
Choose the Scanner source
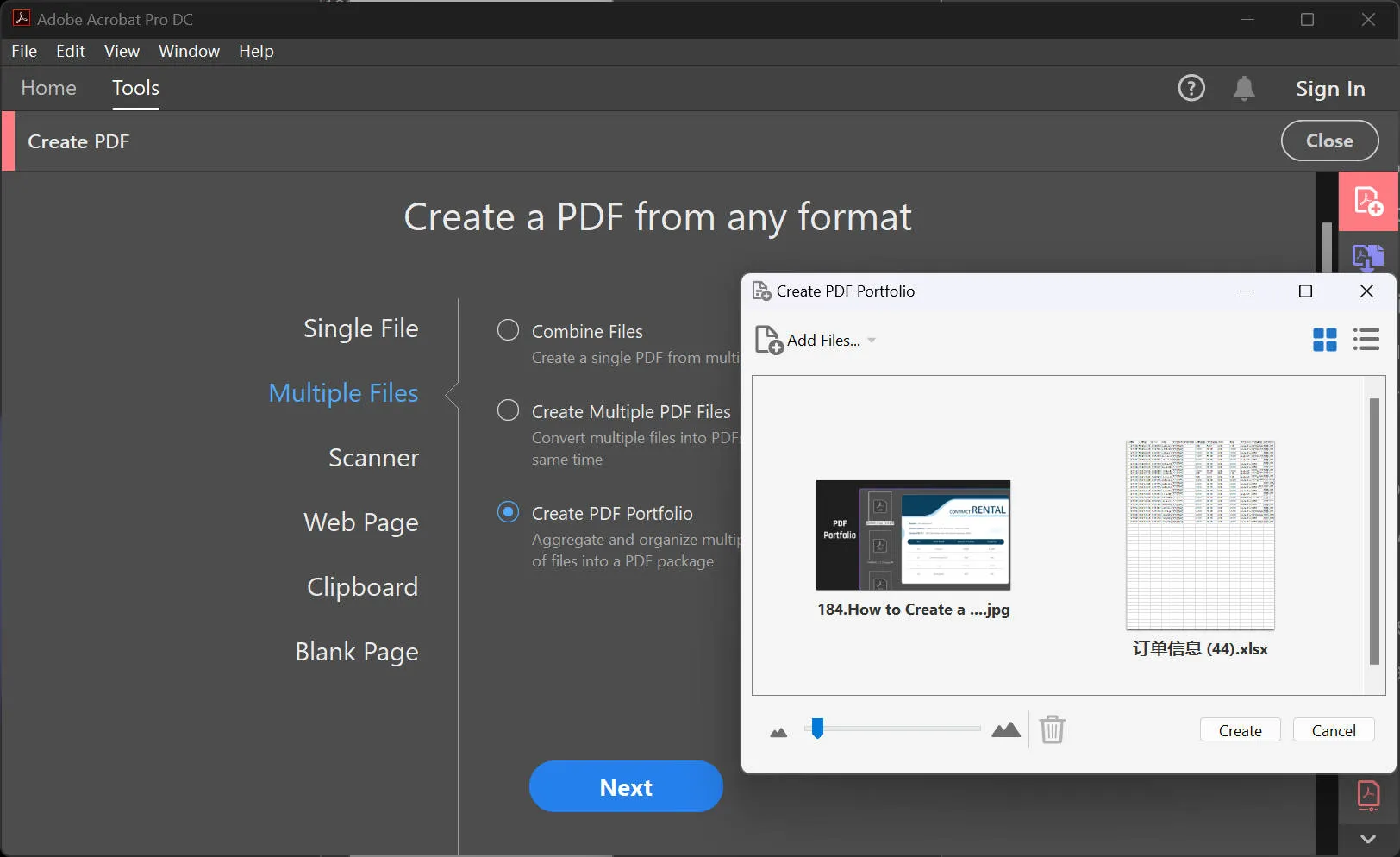click(373, 458)
